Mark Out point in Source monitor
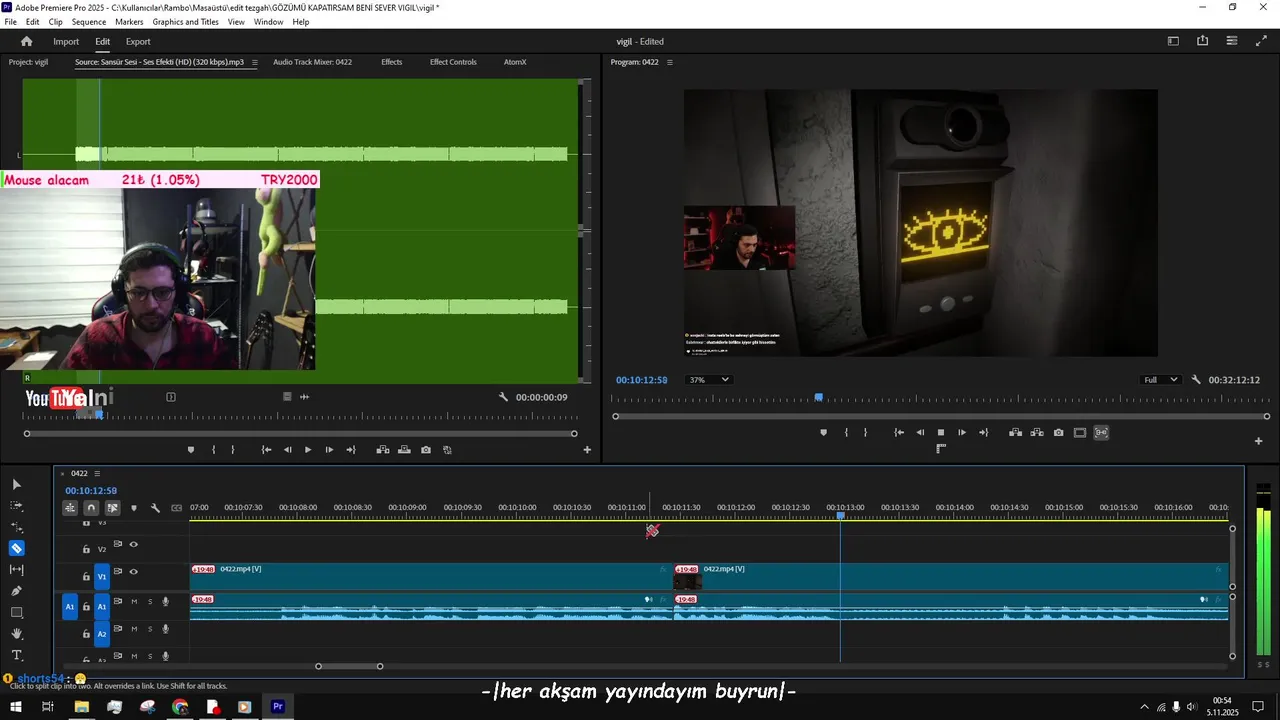Image resolution: width=1280 pixels, height=720 pixels. (x=233, y=450)
